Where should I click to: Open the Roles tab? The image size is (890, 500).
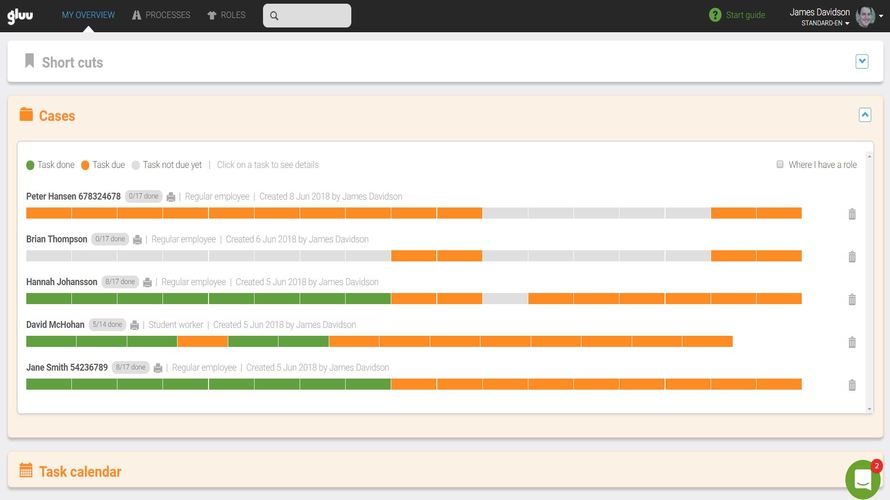tap(226, 15)
